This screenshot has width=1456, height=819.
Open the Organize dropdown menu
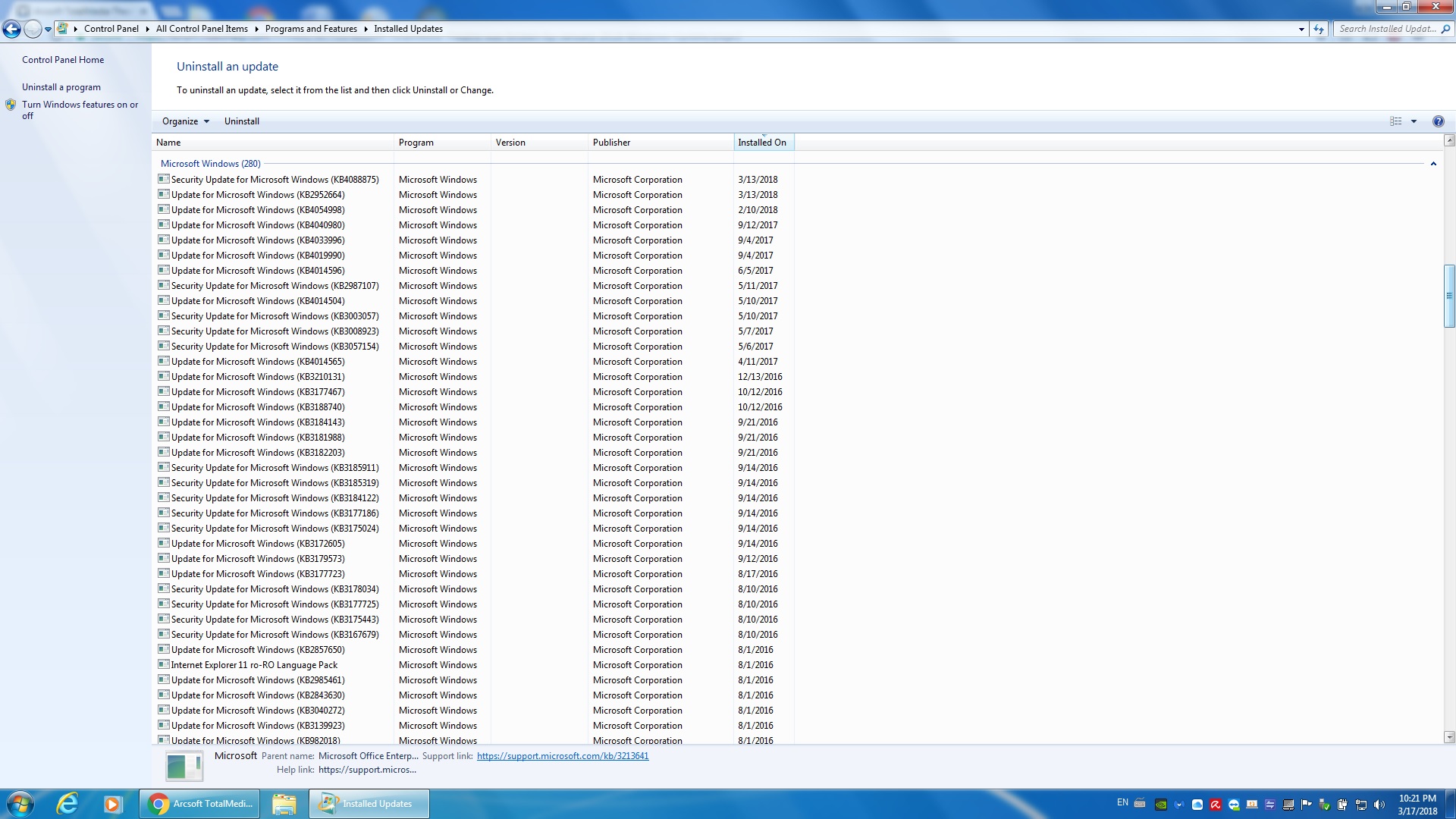[x=185, y=121]
